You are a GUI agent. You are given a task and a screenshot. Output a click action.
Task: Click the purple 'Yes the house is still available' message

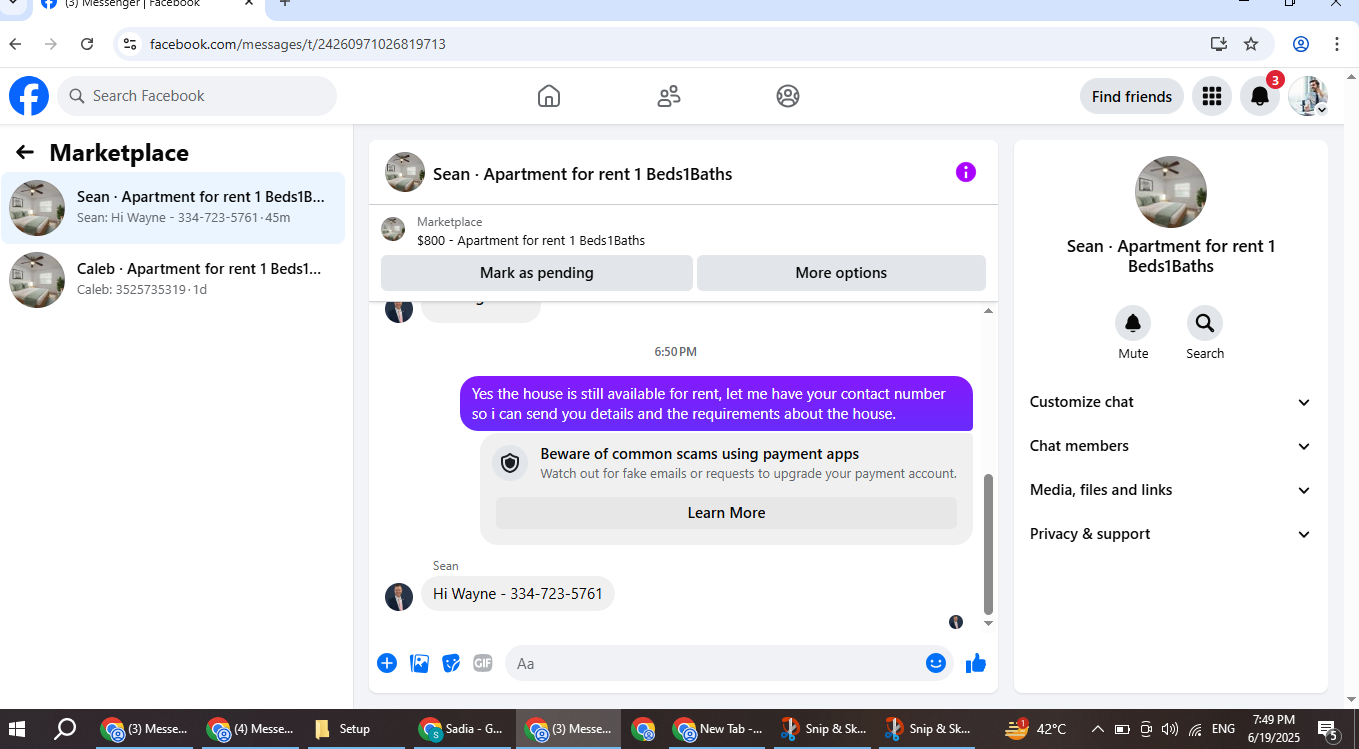(x=716, y=404)
